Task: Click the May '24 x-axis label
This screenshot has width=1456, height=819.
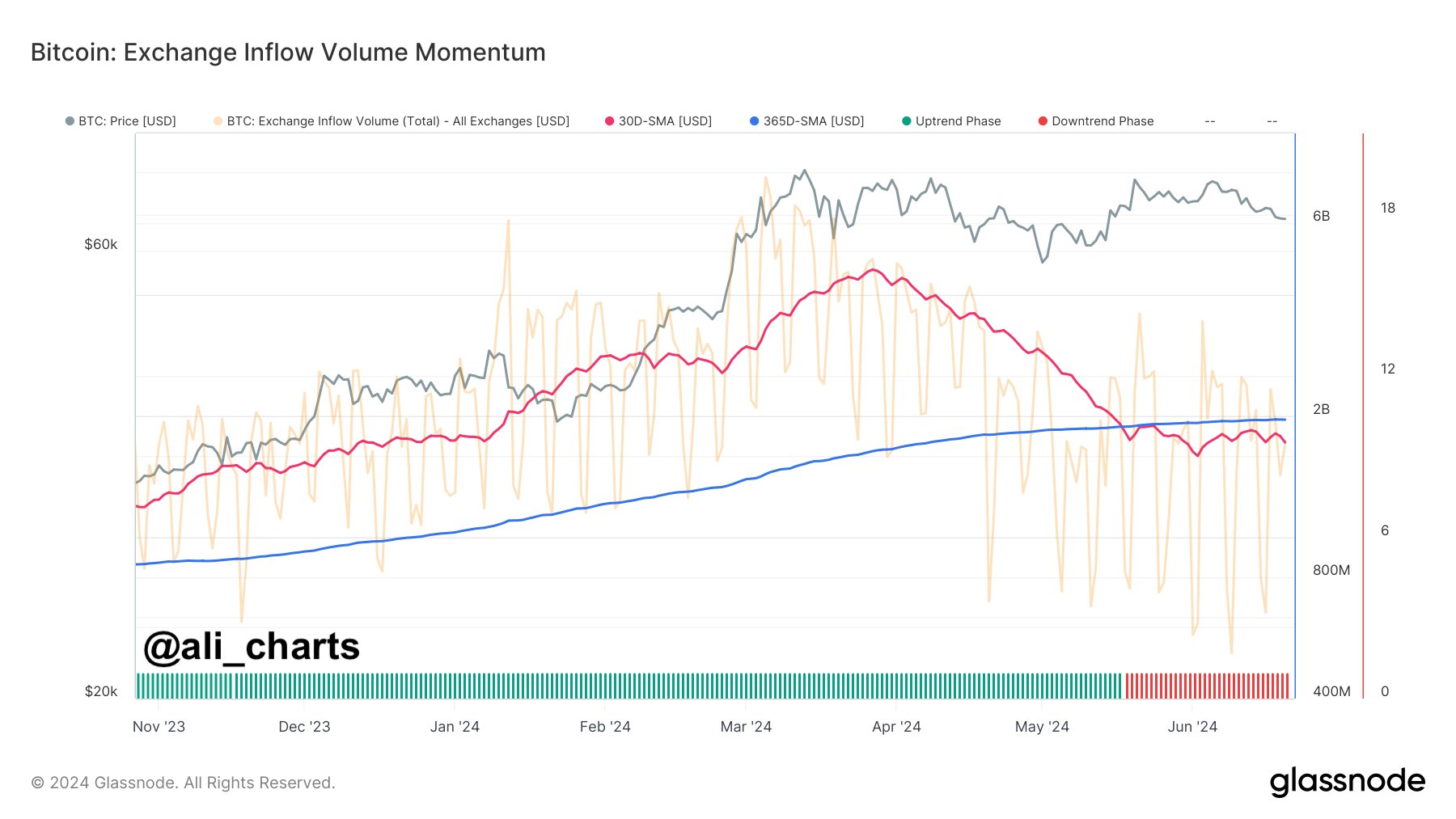Action: [x=1042, y=727]
